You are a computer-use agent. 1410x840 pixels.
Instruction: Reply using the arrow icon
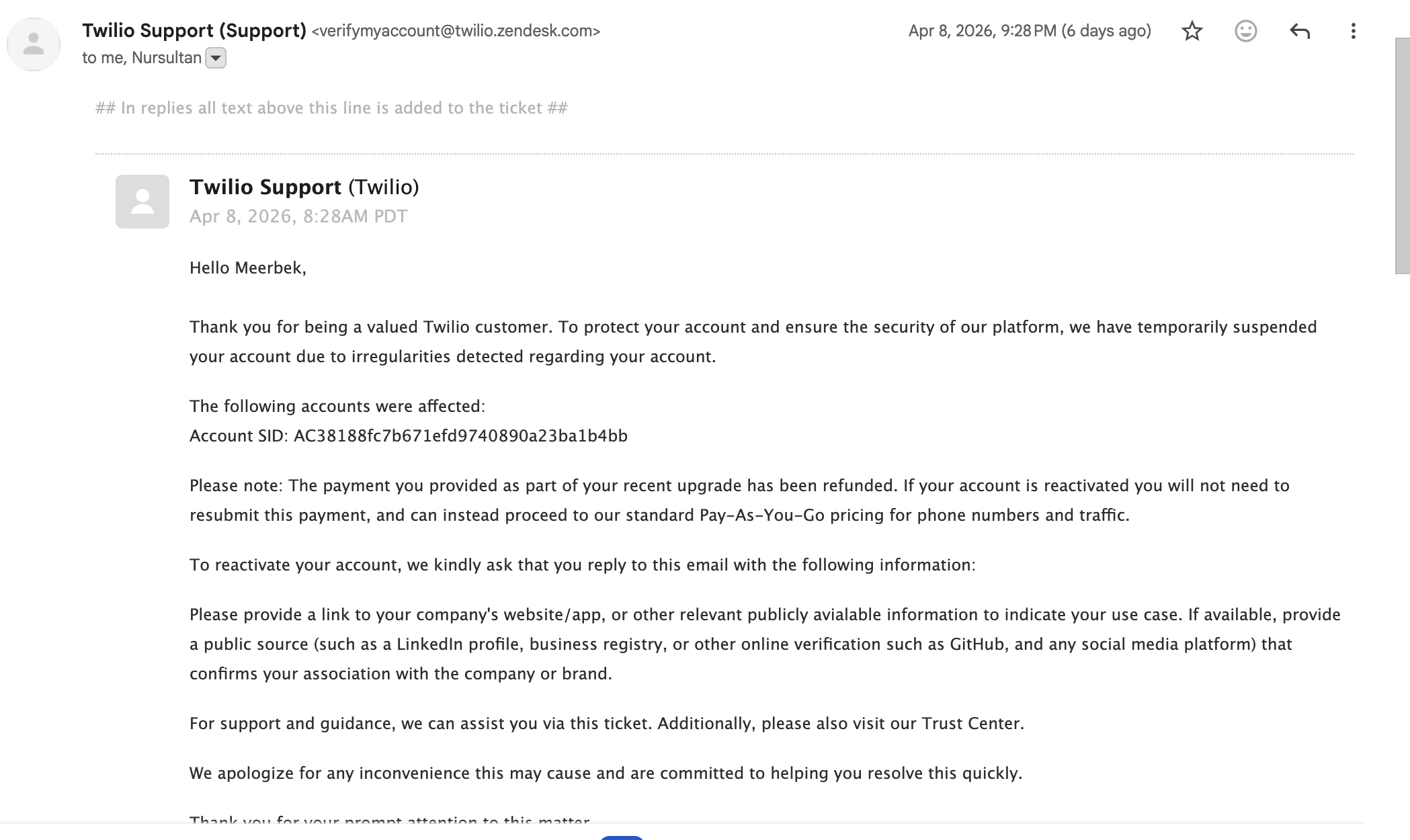[x=1300, y=31]
